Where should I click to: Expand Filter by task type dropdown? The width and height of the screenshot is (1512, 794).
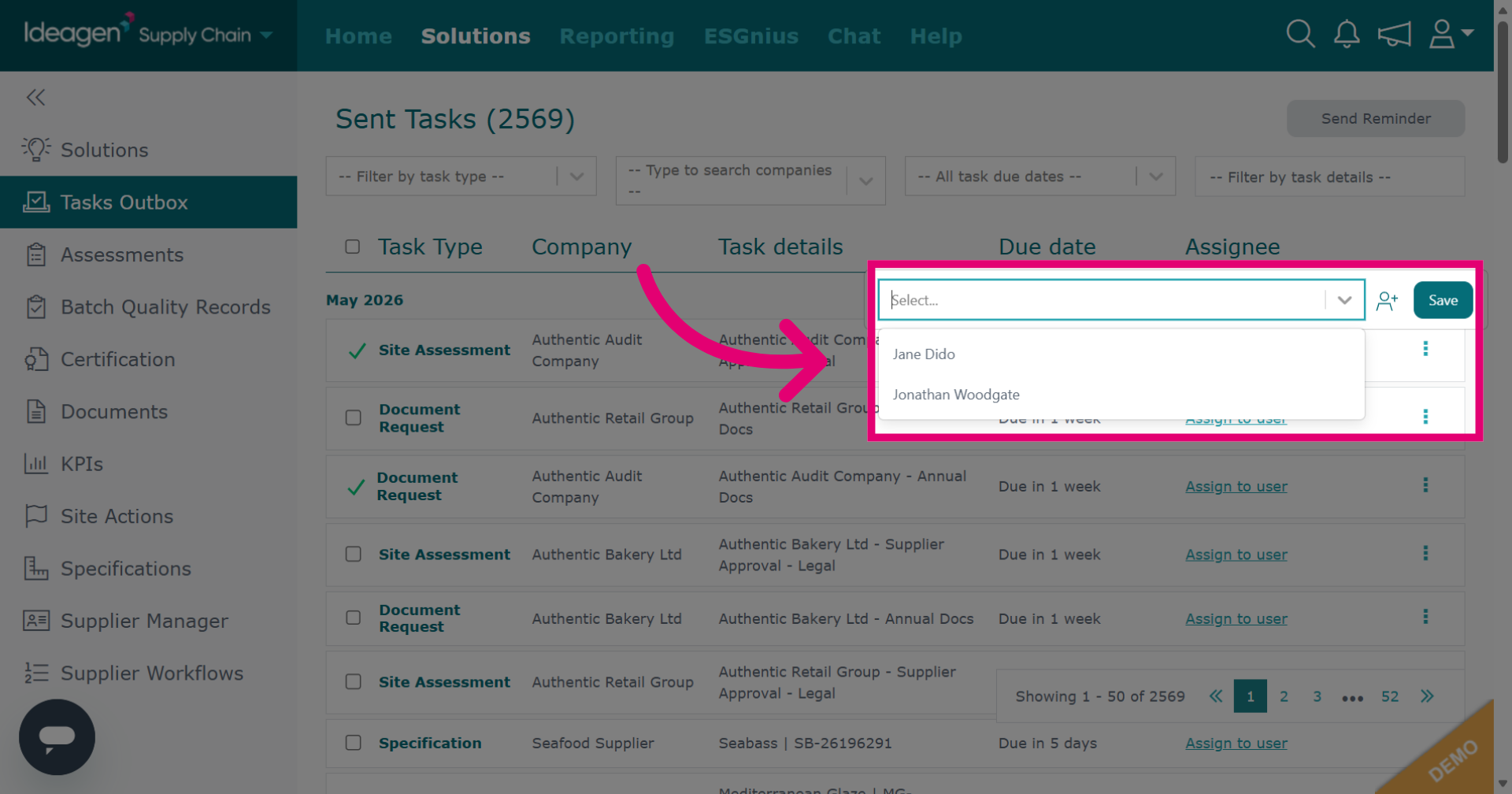point(577,176)
